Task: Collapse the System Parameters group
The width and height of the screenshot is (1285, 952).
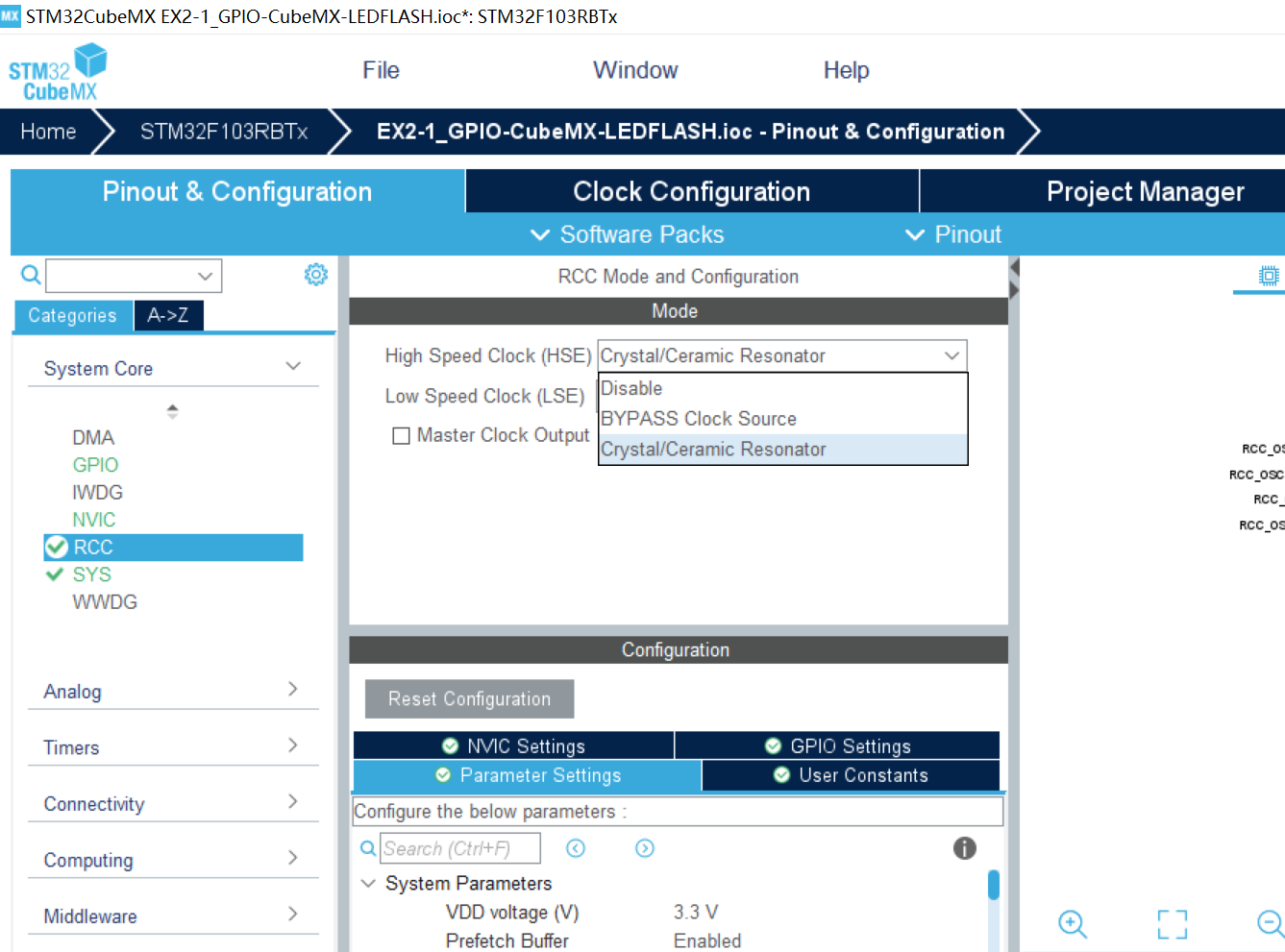Action: coord(368,883)
